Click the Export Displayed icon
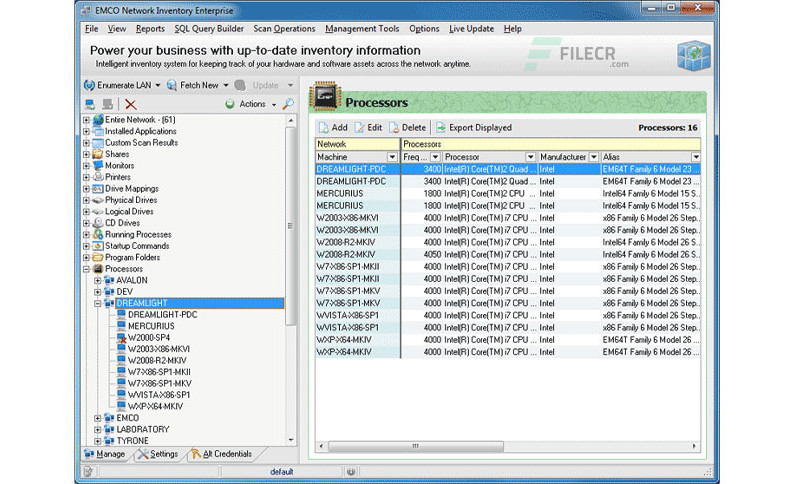This screenshot has width=800, height=484. (441, 128)
